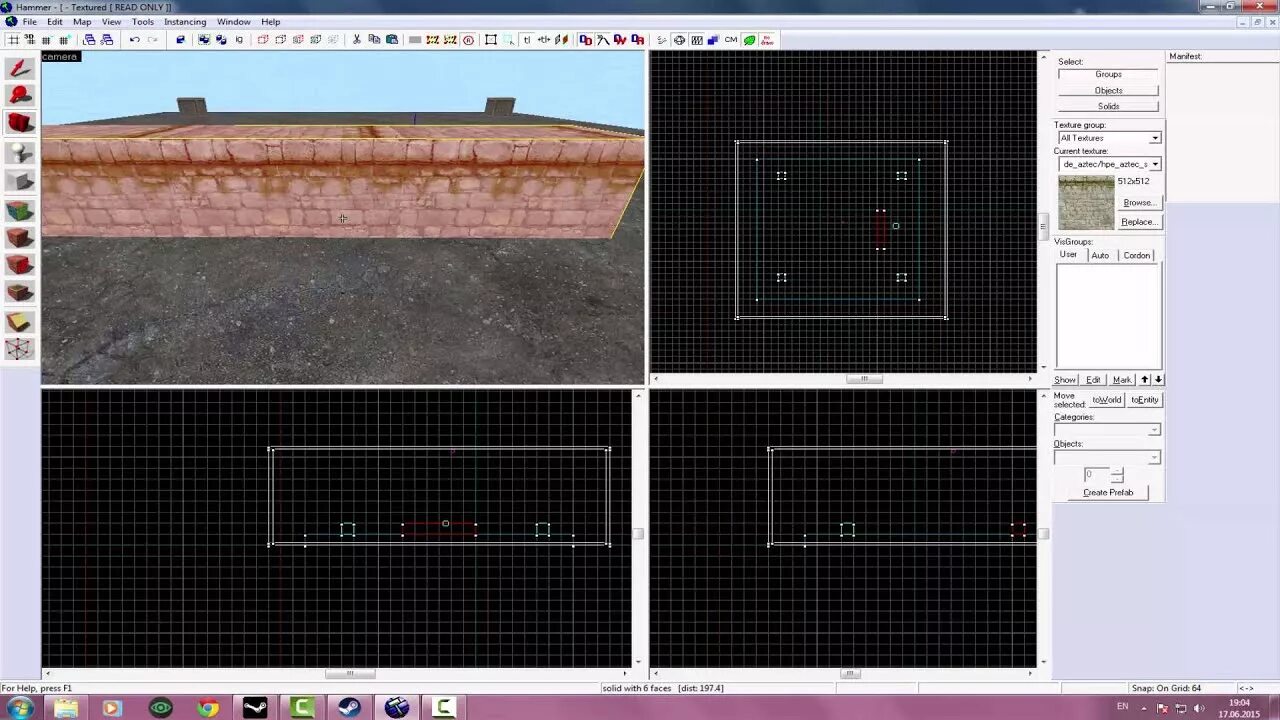
Task: Select the Magnify tool
Action: (20, 96)
